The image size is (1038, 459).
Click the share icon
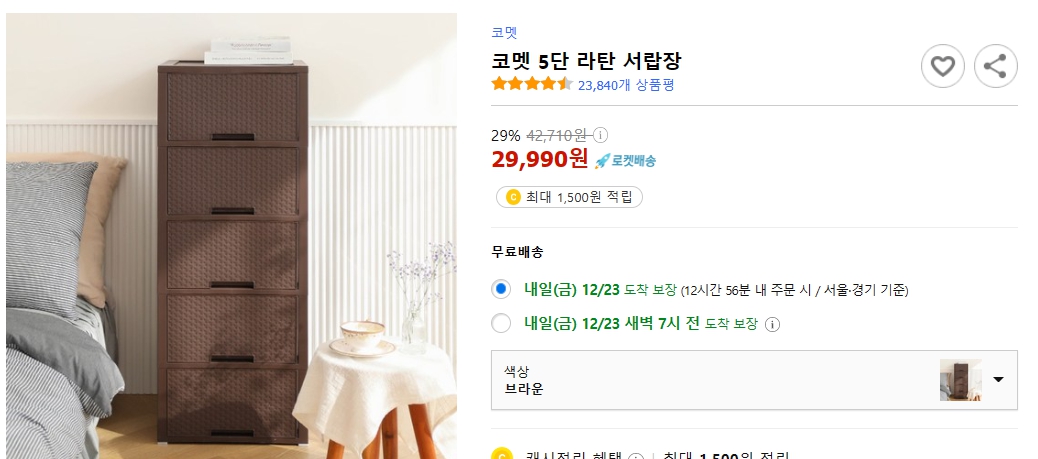[995, 67]
